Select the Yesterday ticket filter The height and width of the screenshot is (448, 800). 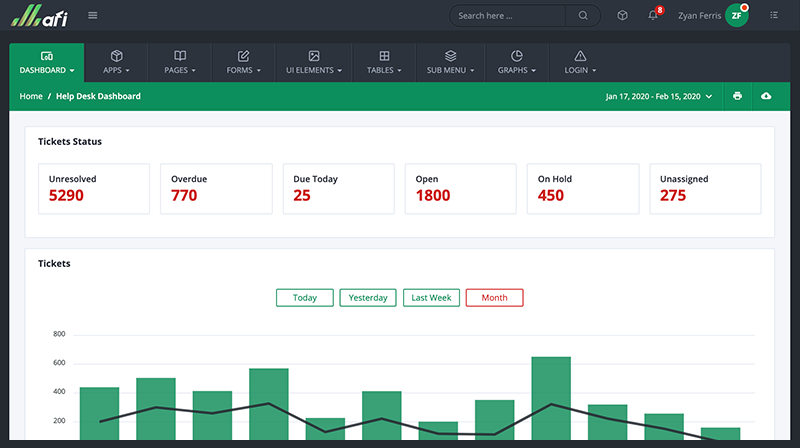(x=368, y=298)
